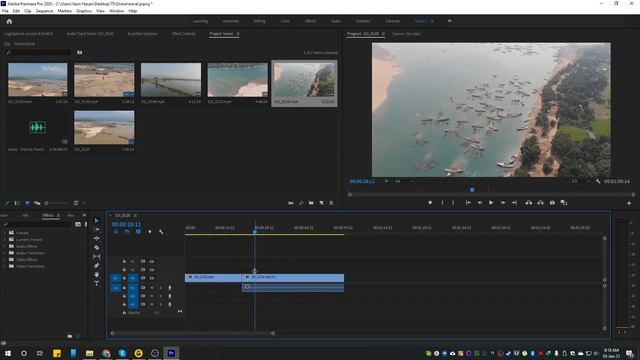Switch to the Editing workspace

tap(260, 21)
